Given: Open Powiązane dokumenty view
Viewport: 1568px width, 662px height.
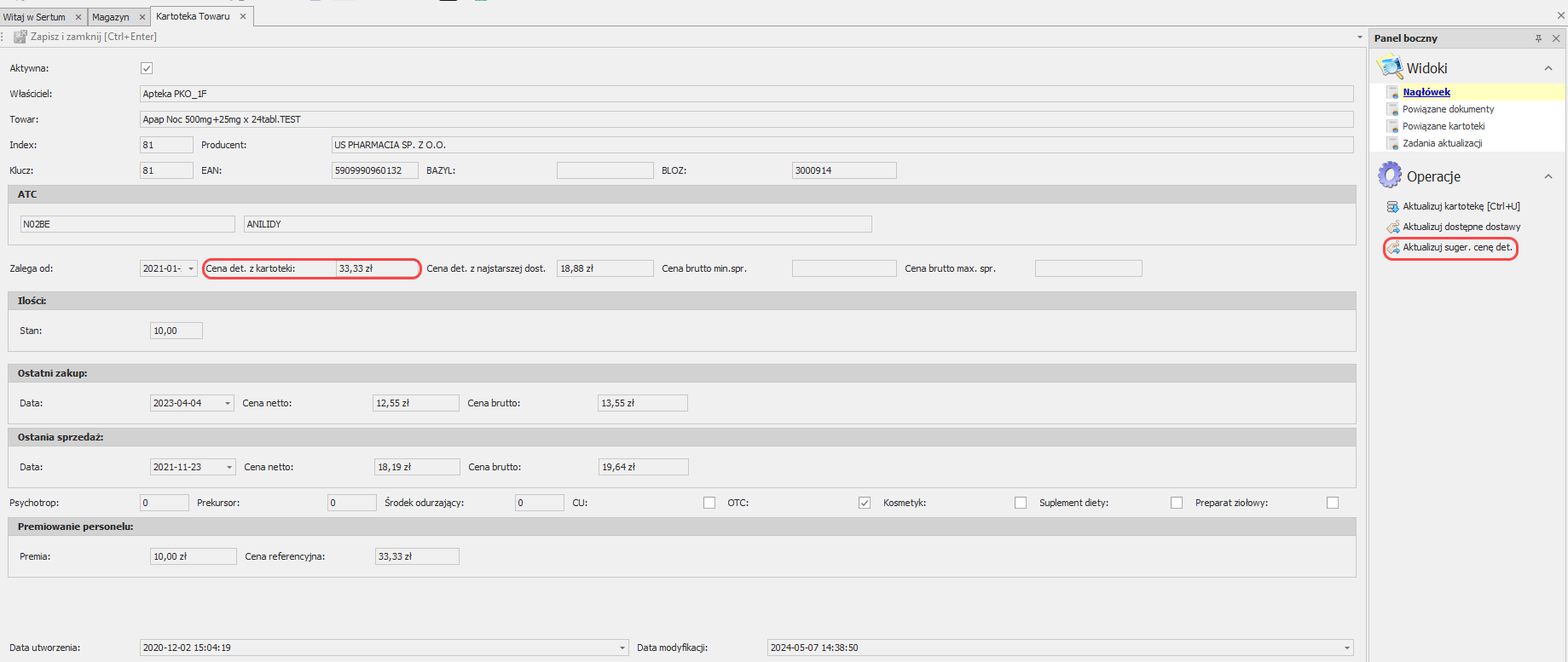Looking at the screenshot, I should (1448, 109).
